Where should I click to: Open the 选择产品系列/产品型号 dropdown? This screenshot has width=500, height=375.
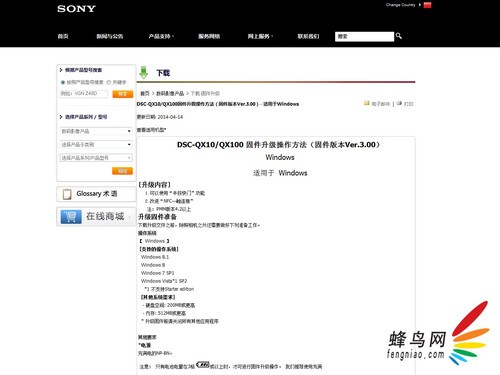click(96, 158)
